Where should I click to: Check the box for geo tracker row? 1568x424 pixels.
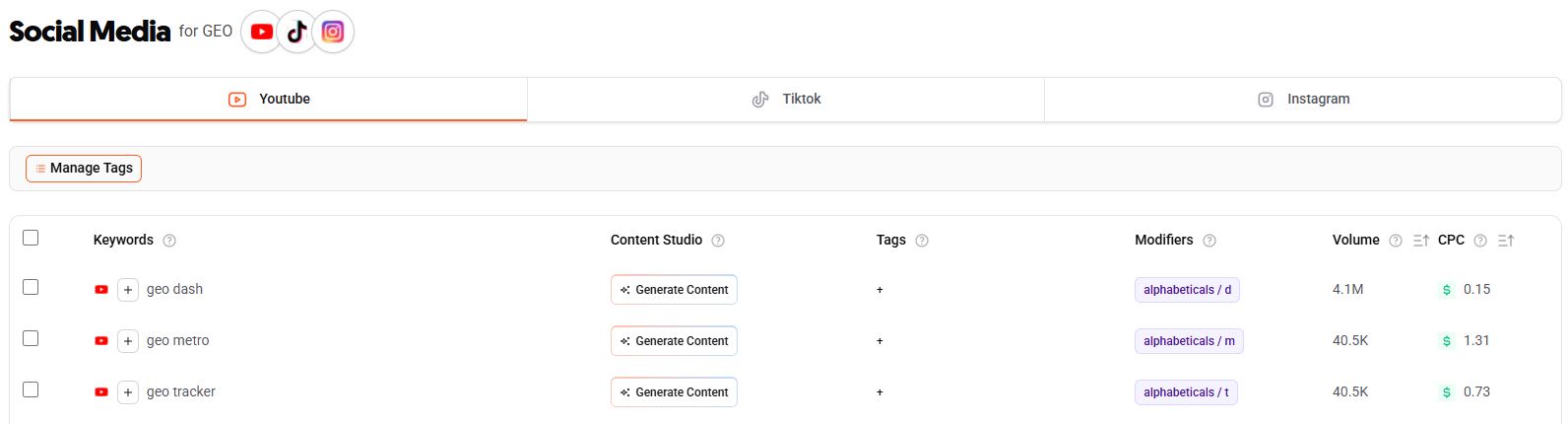click(x=31, y=389)
